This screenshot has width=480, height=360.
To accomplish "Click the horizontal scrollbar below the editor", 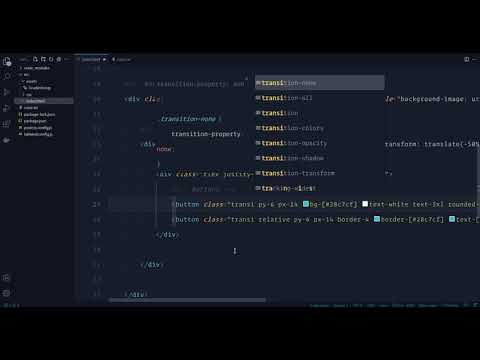I will 187,300.
